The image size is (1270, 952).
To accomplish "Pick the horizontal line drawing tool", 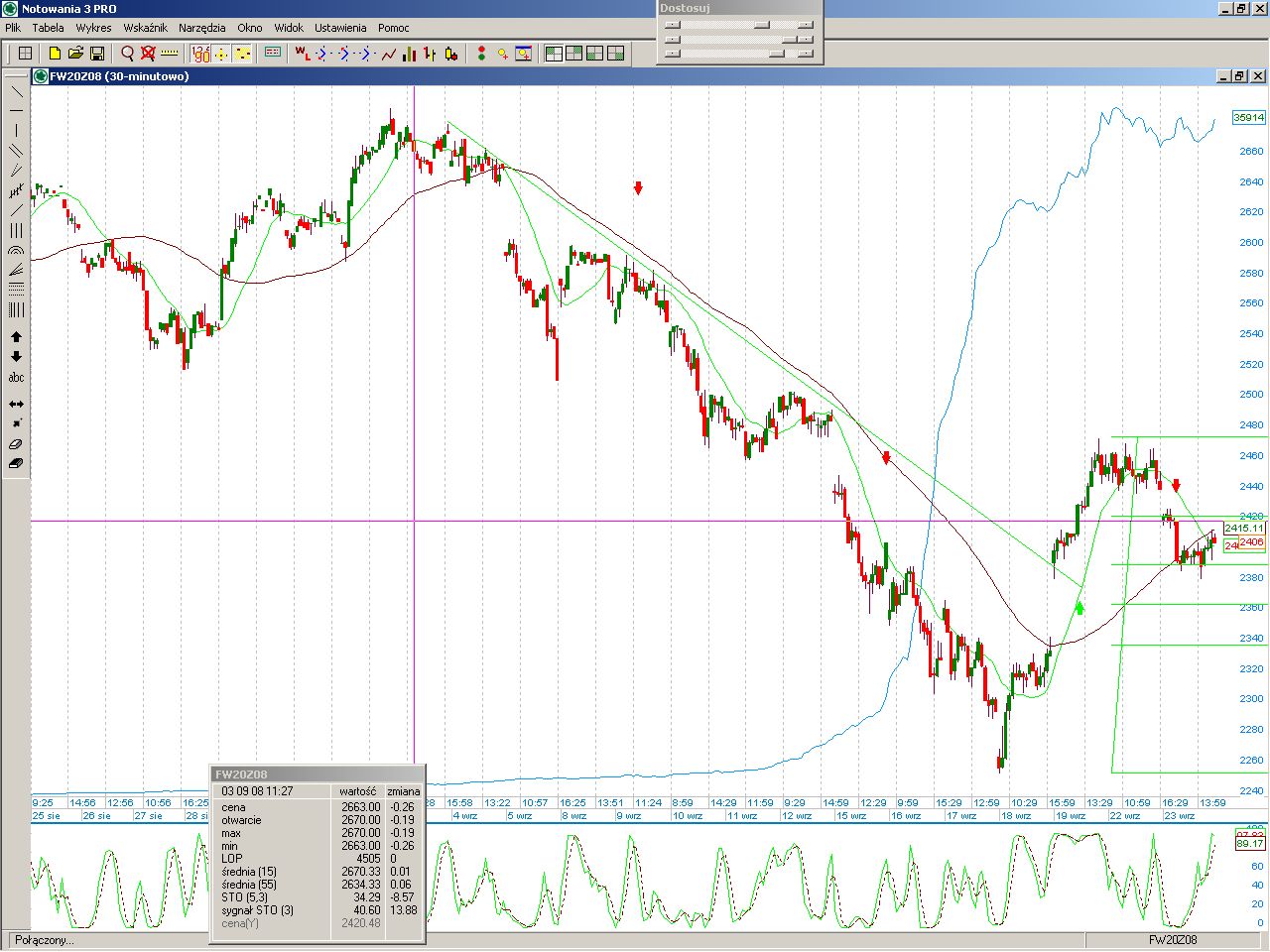I will click(16, 111).
